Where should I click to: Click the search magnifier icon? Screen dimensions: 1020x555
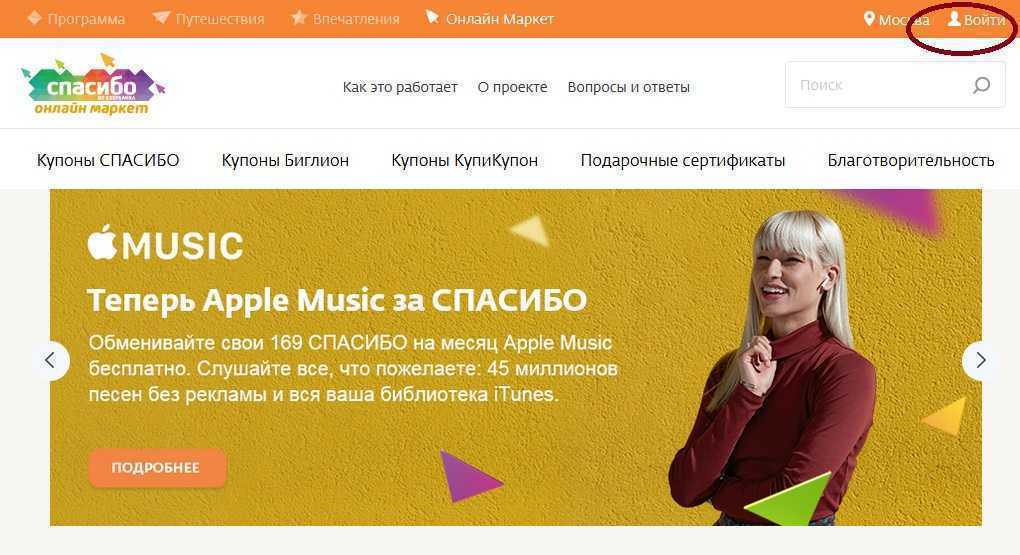[x=981, y=85]
